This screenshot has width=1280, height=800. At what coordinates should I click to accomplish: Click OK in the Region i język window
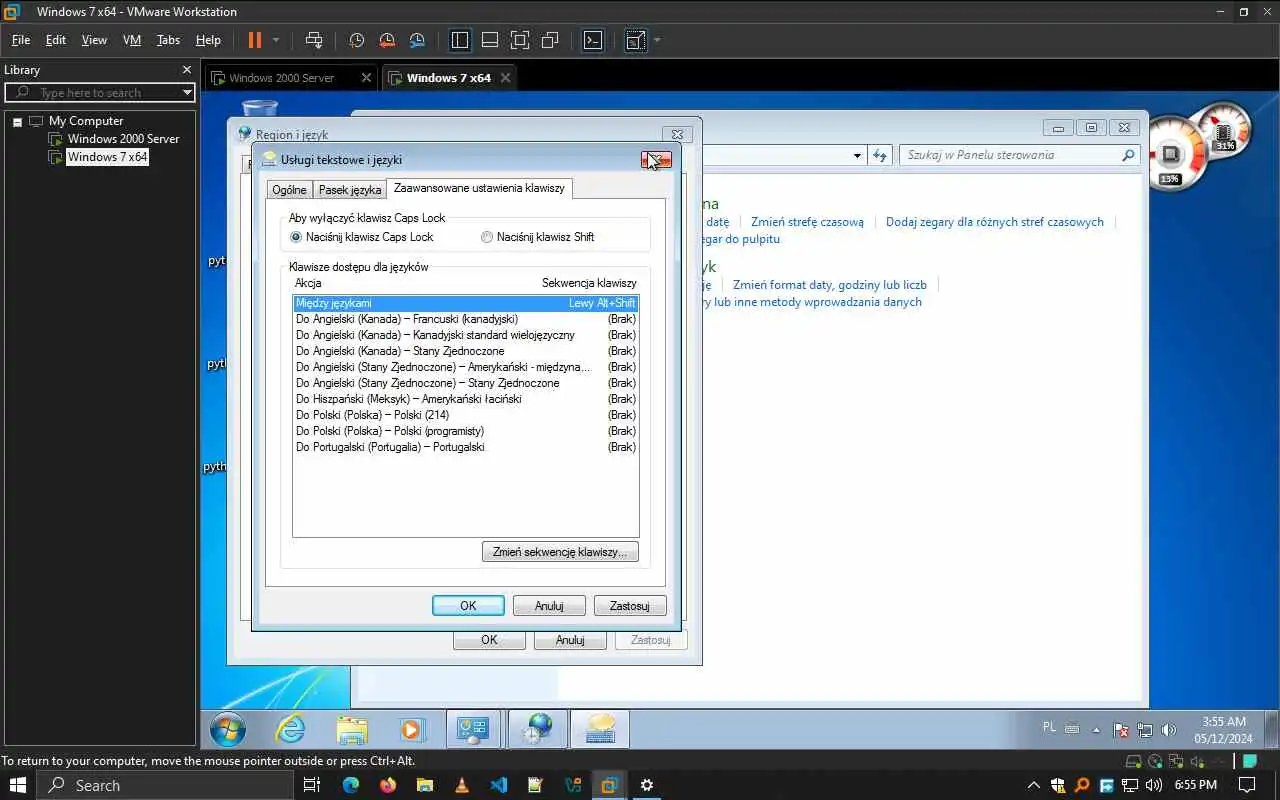pyautogui.click(x=489, y=640)
